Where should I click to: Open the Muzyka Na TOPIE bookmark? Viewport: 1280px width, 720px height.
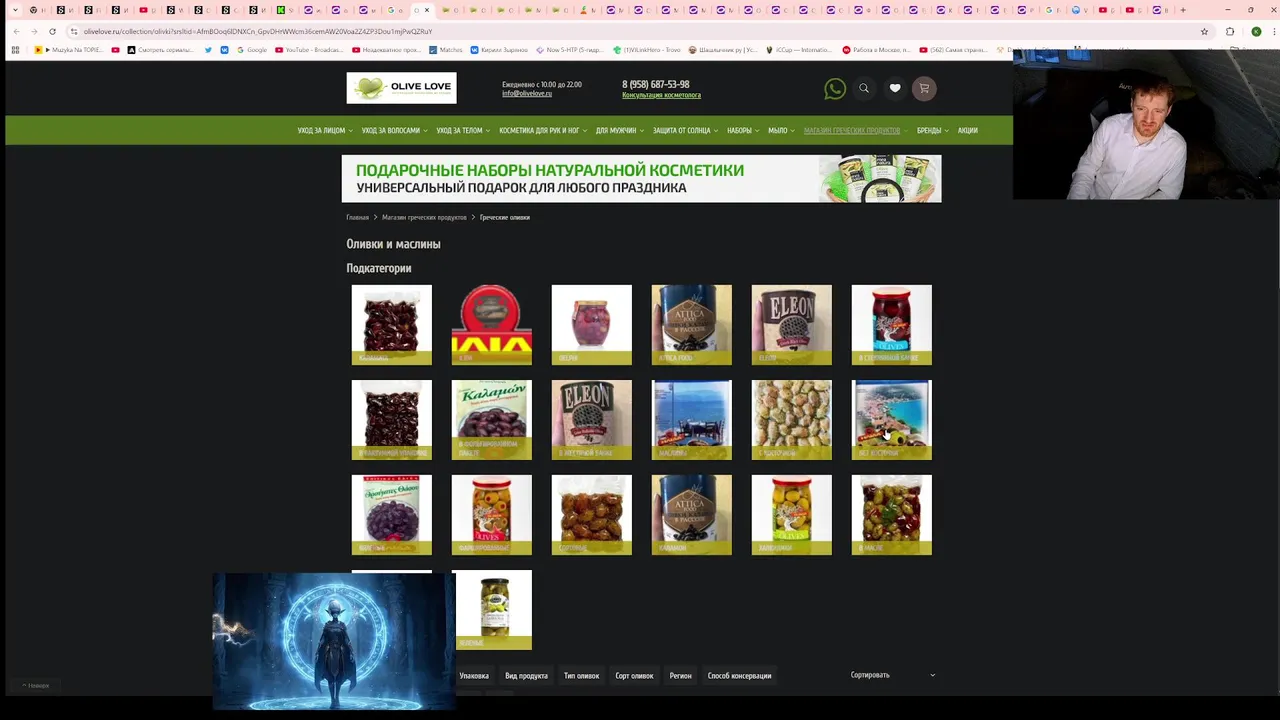click(69, 49)
